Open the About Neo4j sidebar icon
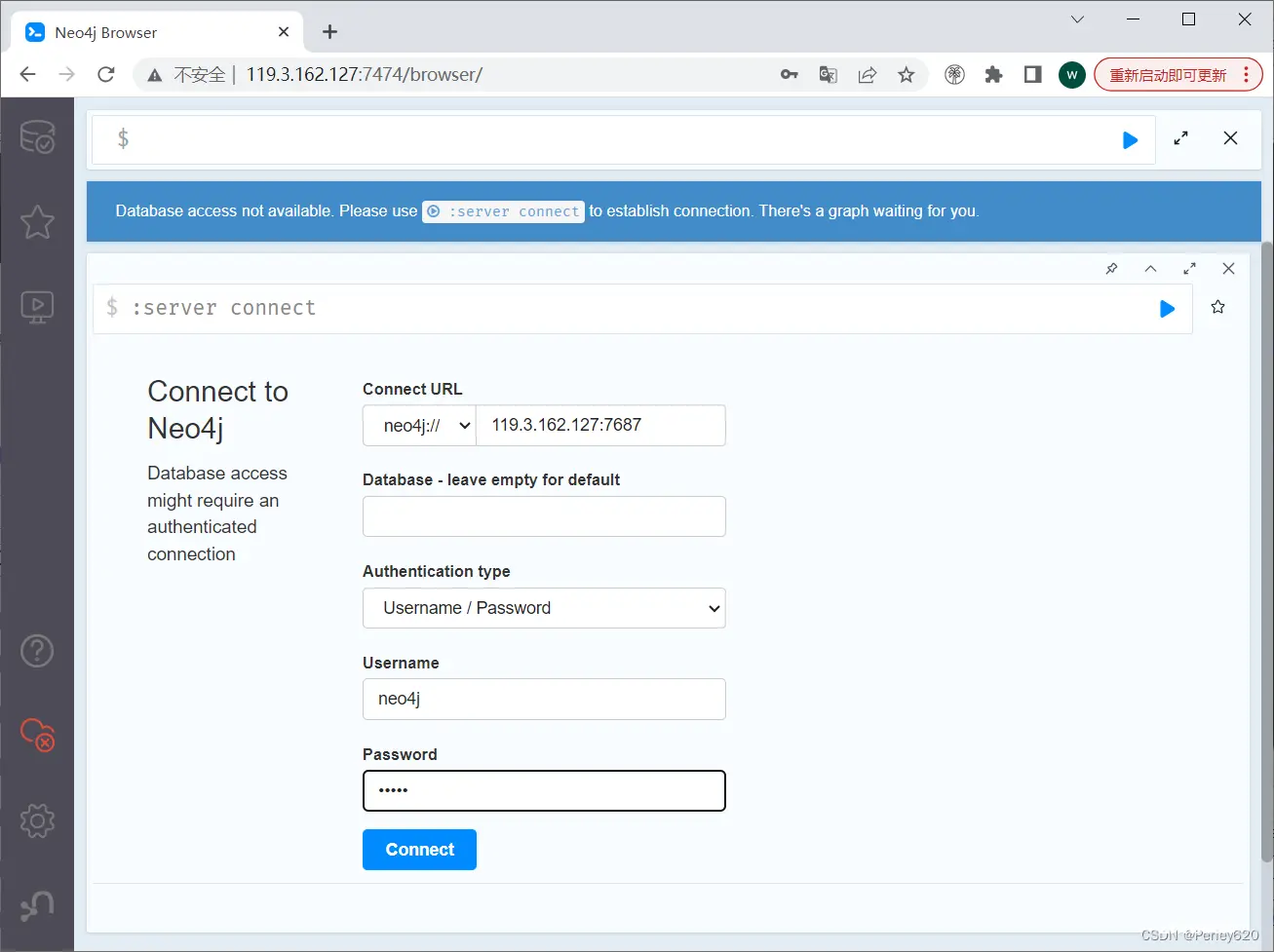1274x952 pixels. tap(37, 905)
